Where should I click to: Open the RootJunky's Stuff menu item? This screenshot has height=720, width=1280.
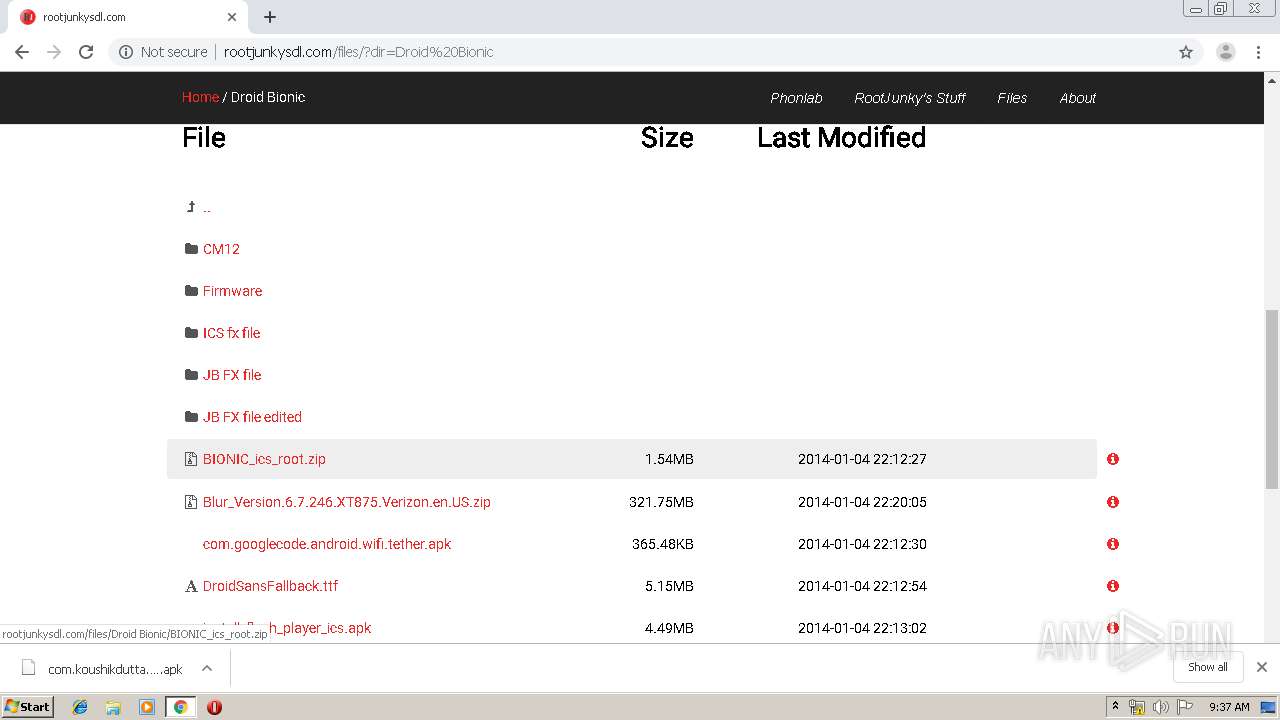point(910,98)
